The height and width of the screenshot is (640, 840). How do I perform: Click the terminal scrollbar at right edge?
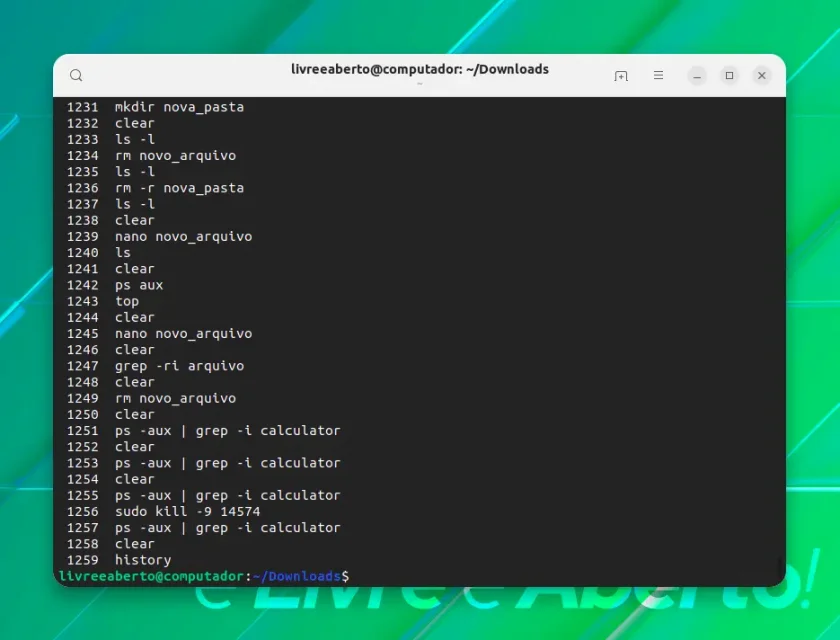pyautogui.click(x=781, y=568)
